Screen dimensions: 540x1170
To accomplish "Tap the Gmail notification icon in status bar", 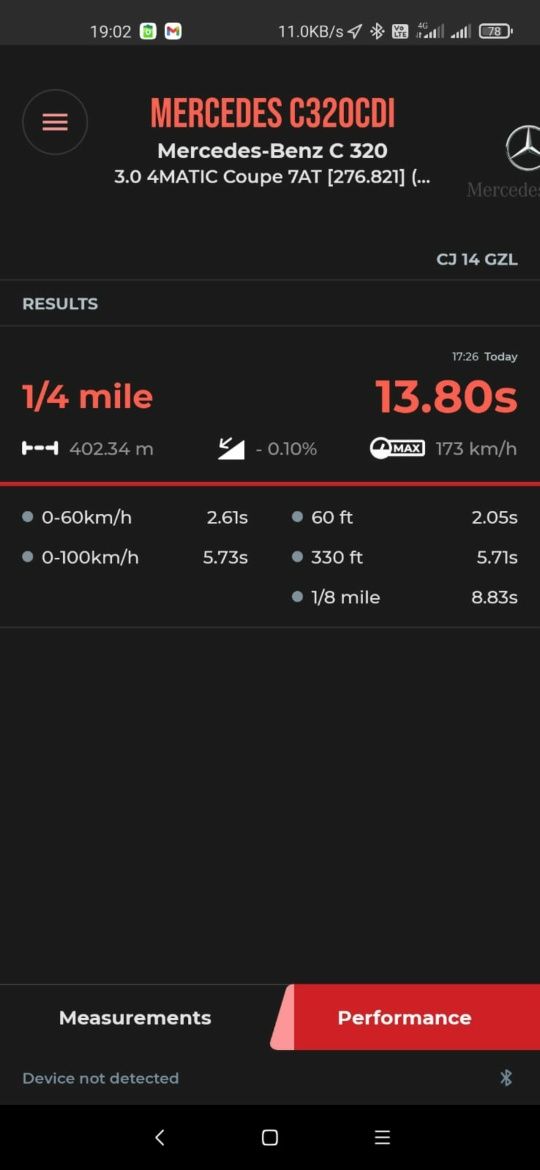I will click(173, 31).
